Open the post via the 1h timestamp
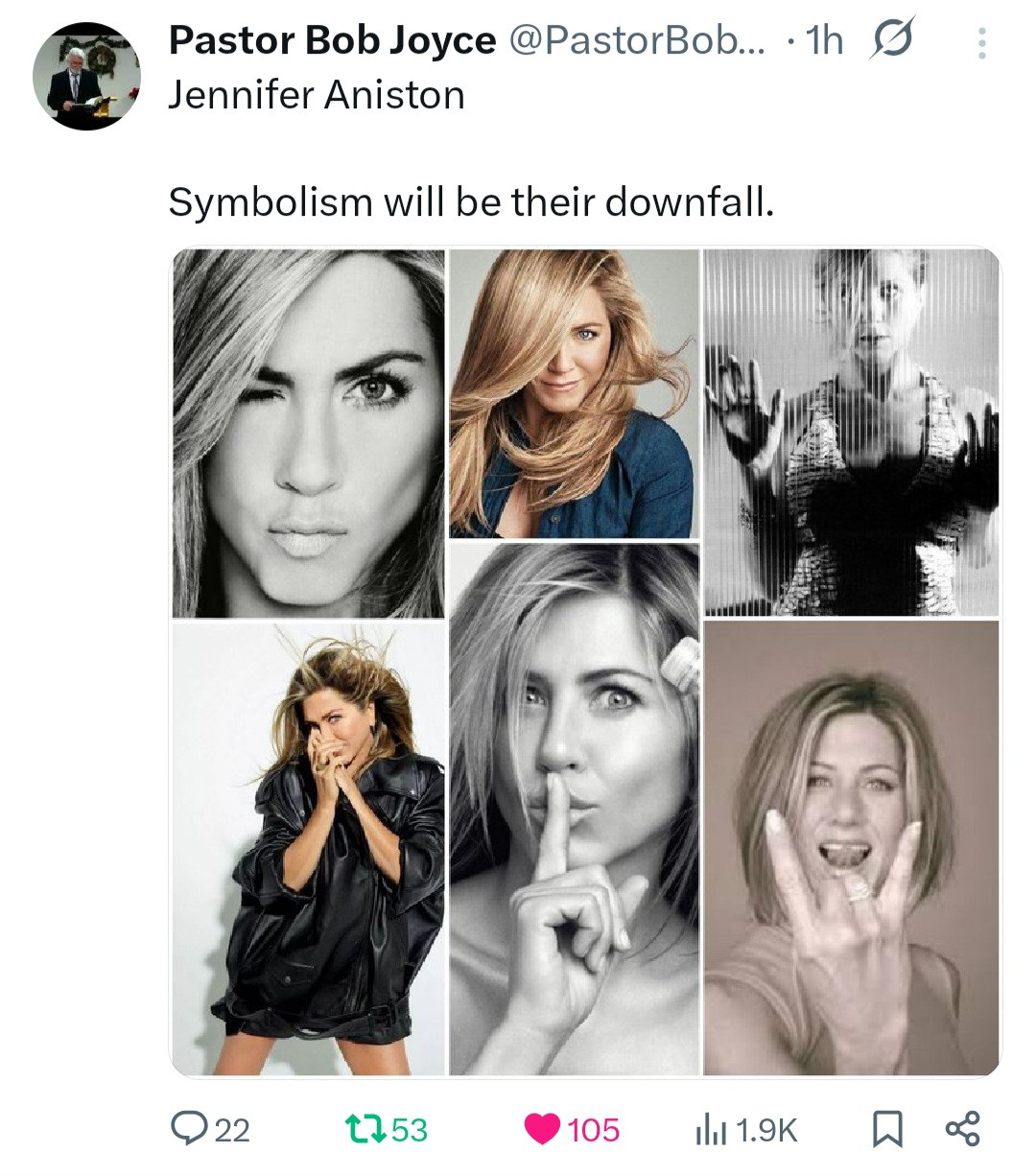This screenshot has width=1036, height=1176. click(824, 40)
